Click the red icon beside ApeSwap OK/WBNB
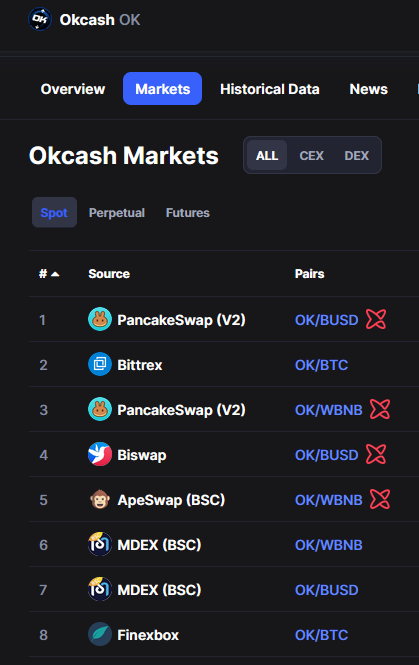Image resolution: width=419 pixels, height=665 pixels. tap(380, 499)
